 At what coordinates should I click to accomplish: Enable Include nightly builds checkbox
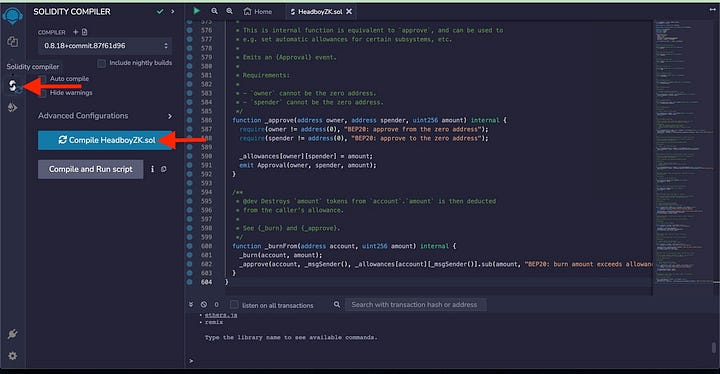[x=101, y=63]
